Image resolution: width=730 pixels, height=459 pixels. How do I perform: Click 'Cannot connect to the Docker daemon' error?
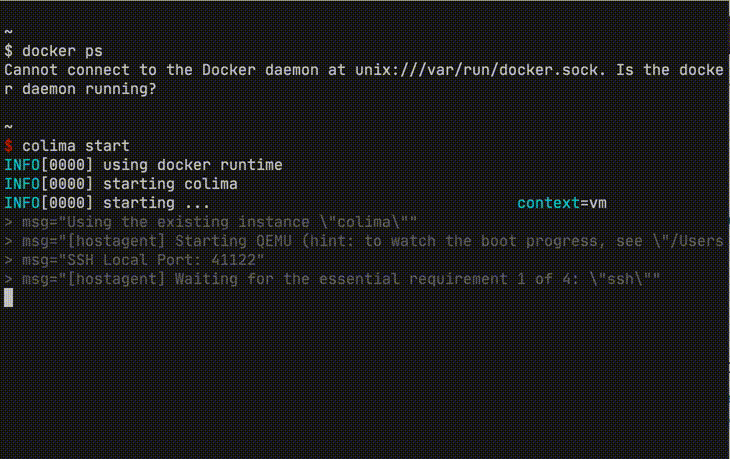point(160,70)
